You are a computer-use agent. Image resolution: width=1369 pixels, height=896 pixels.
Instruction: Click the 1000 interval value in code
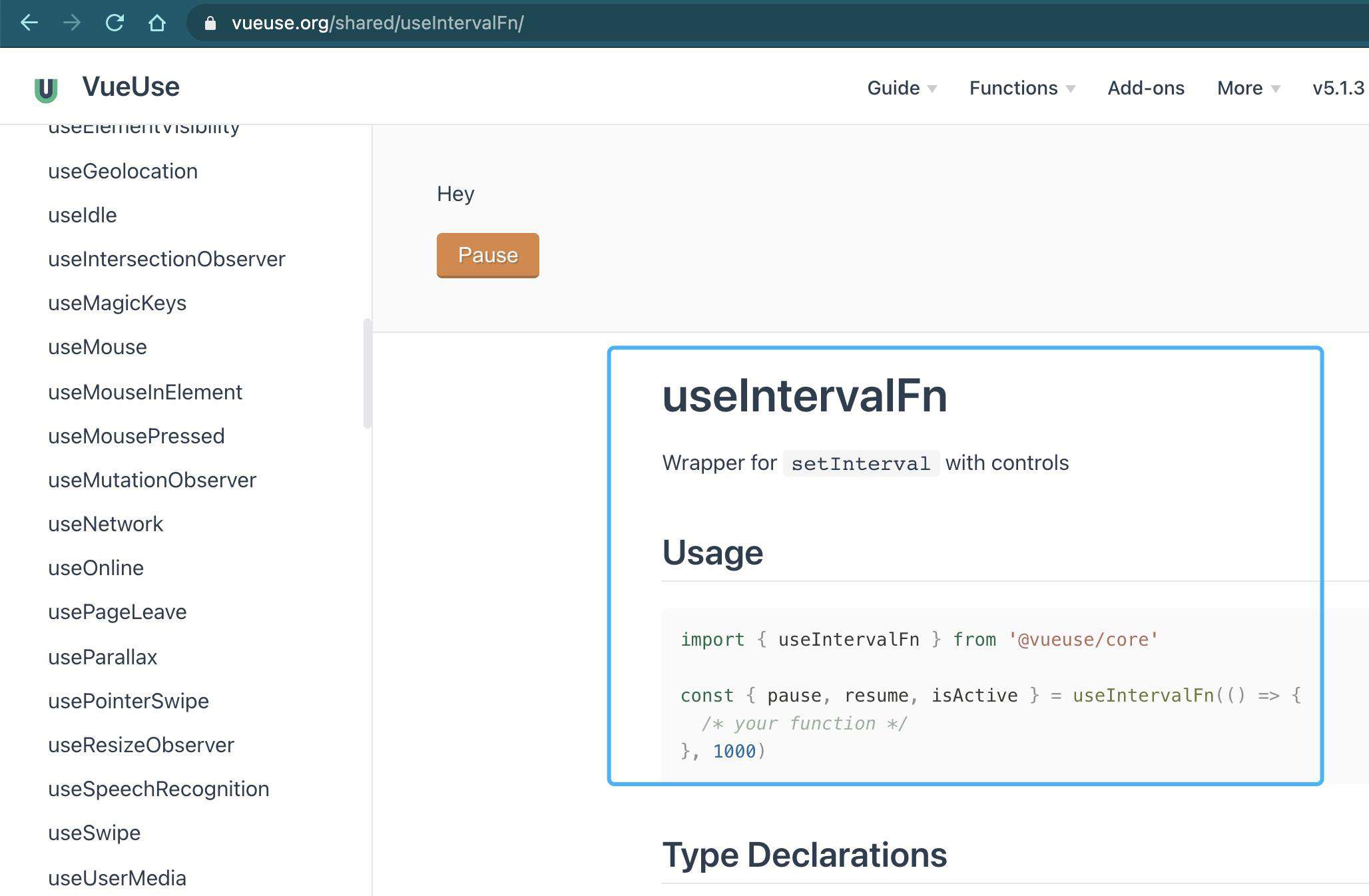(734, 752)
